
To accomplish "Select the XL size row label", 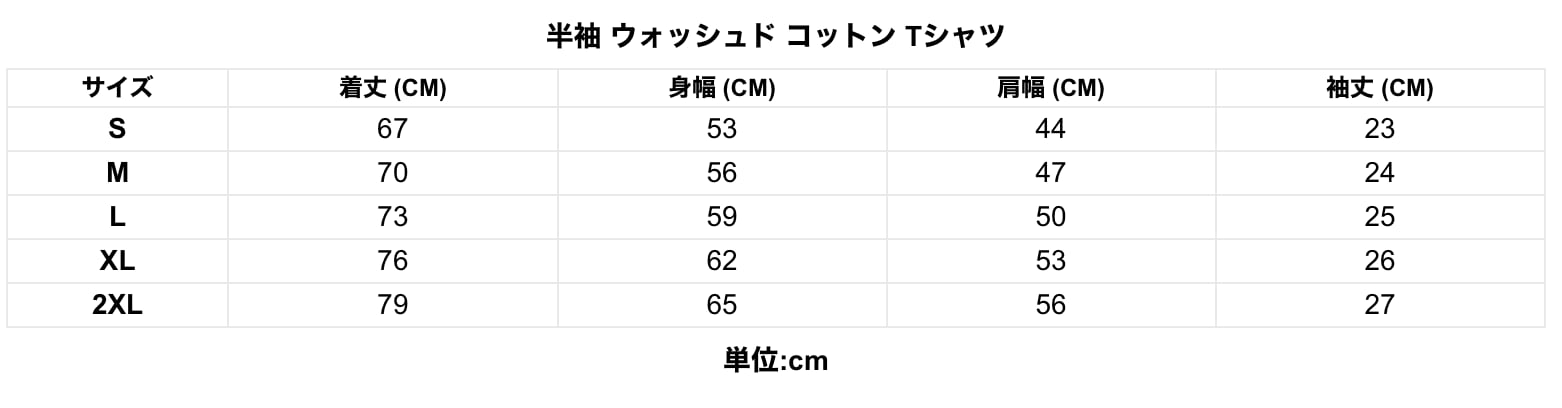I will pyautogui.click(x=117, y=261).
